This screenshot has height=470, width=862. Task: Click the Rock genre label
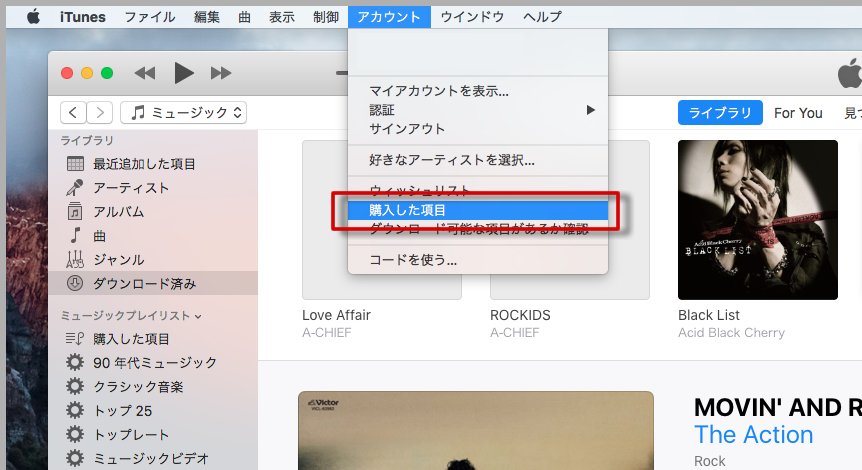710,461
